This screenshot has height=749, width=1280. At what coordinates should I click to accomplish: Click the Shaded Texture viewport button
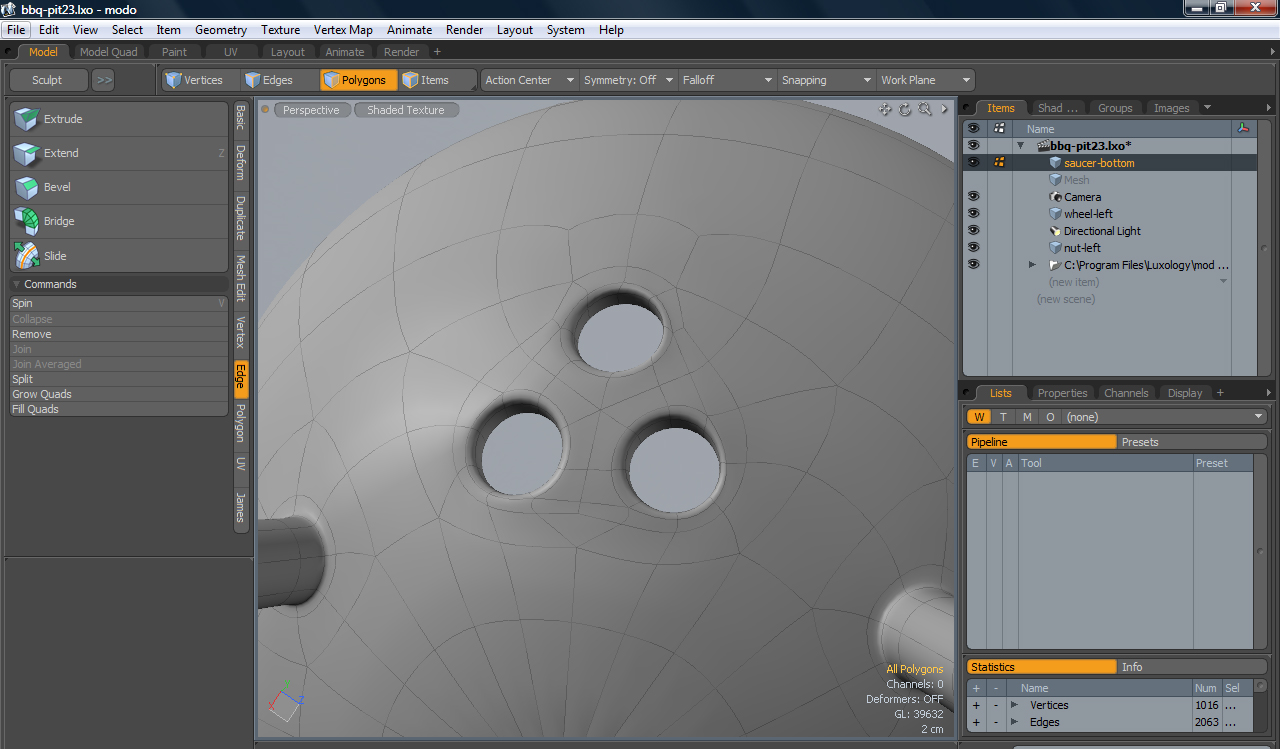coord(406,110)
